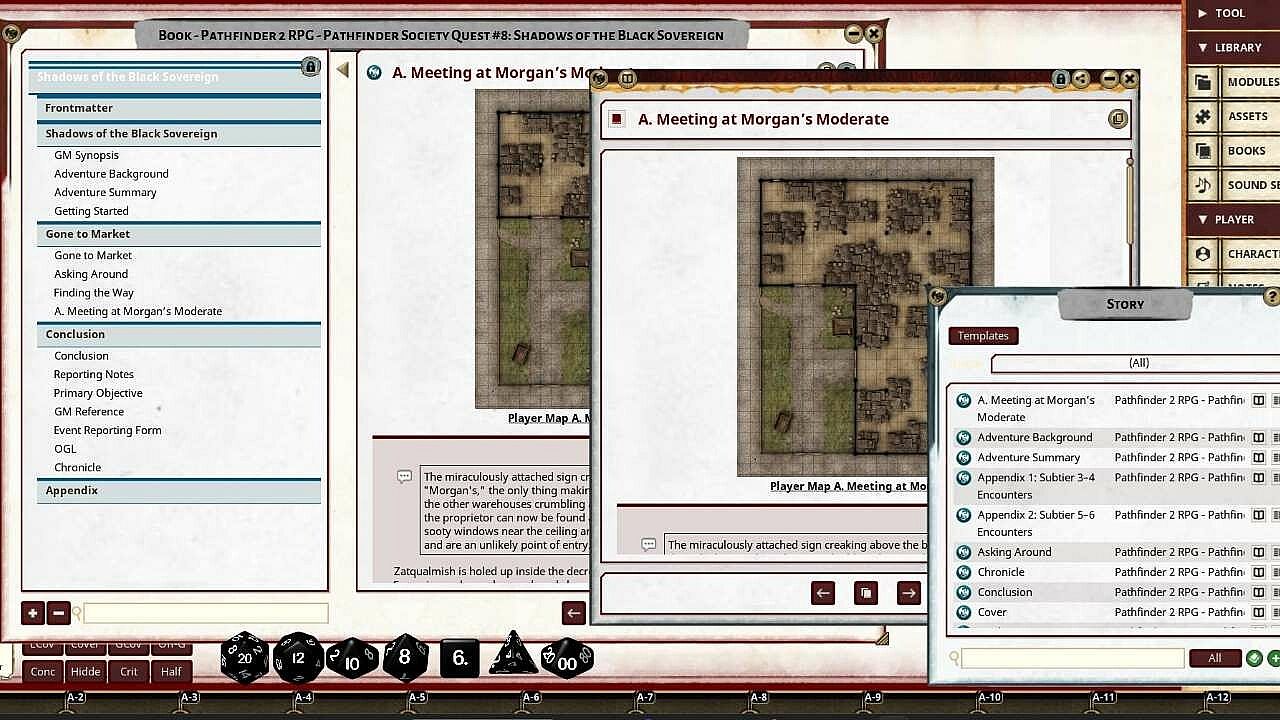
Task: Collapse the LIBRARY sidebar section
Action: [1232, 47]
